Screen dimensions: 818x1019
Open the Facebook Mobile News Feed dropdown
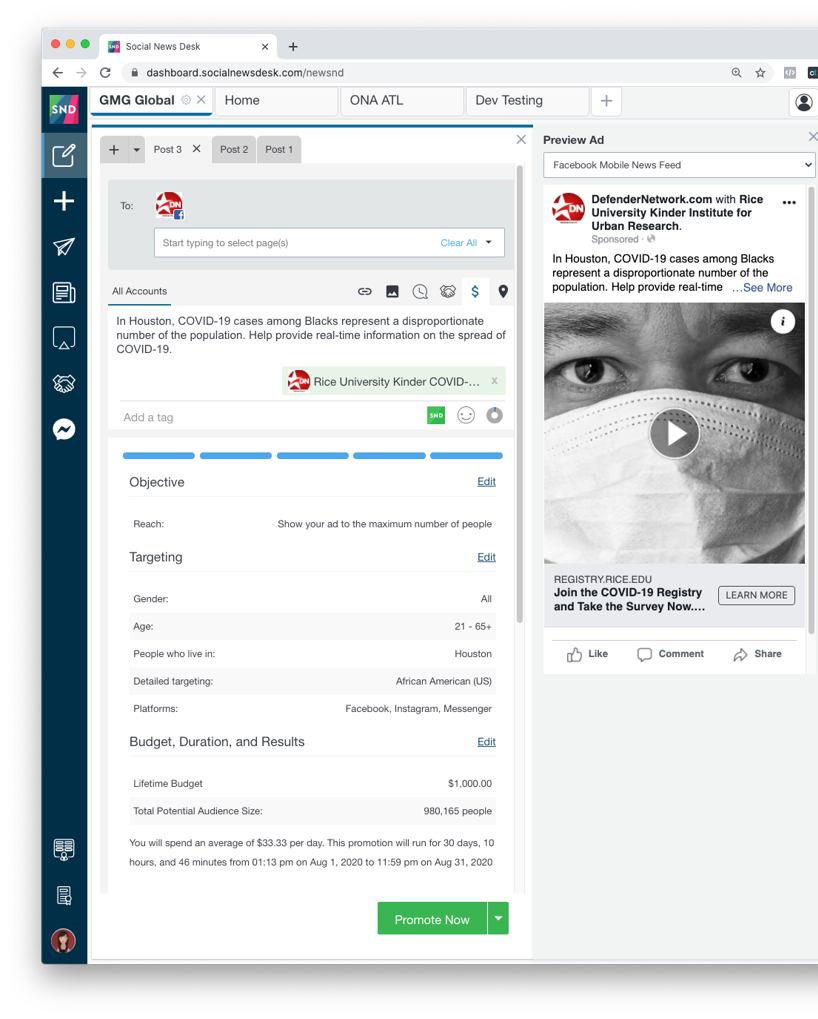coord(679,165)
